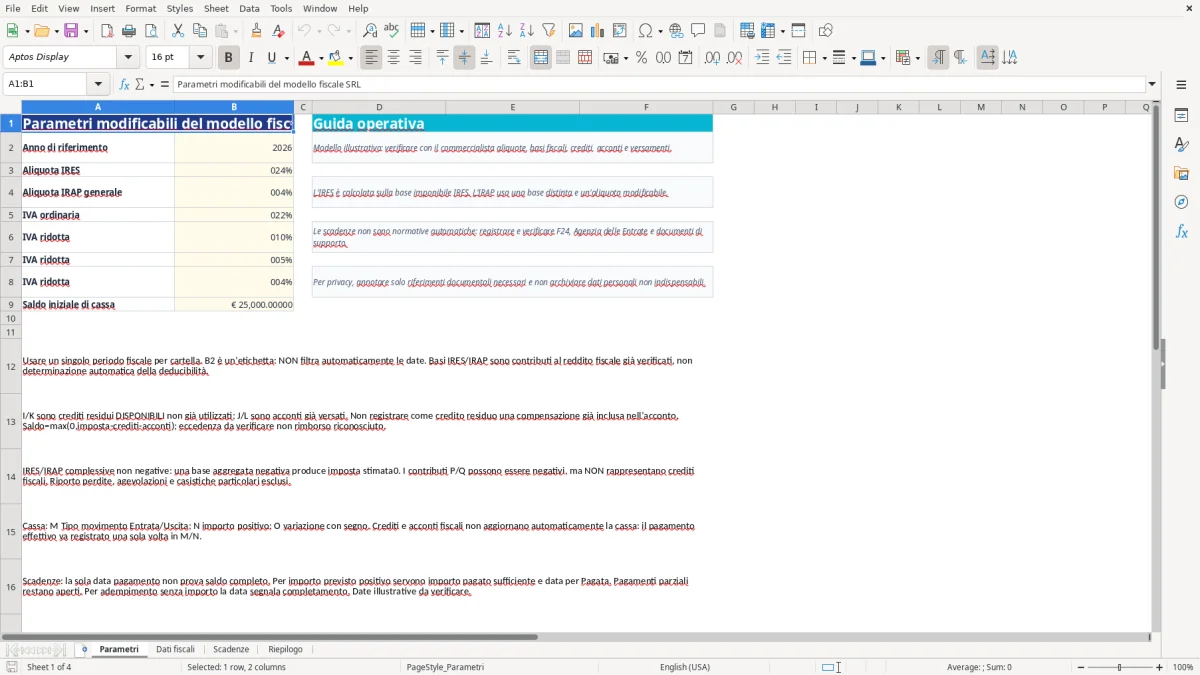The image size is (1200, 675).
Task: Open Paste options dropdown arrow
Action: [x=235, y=30]
